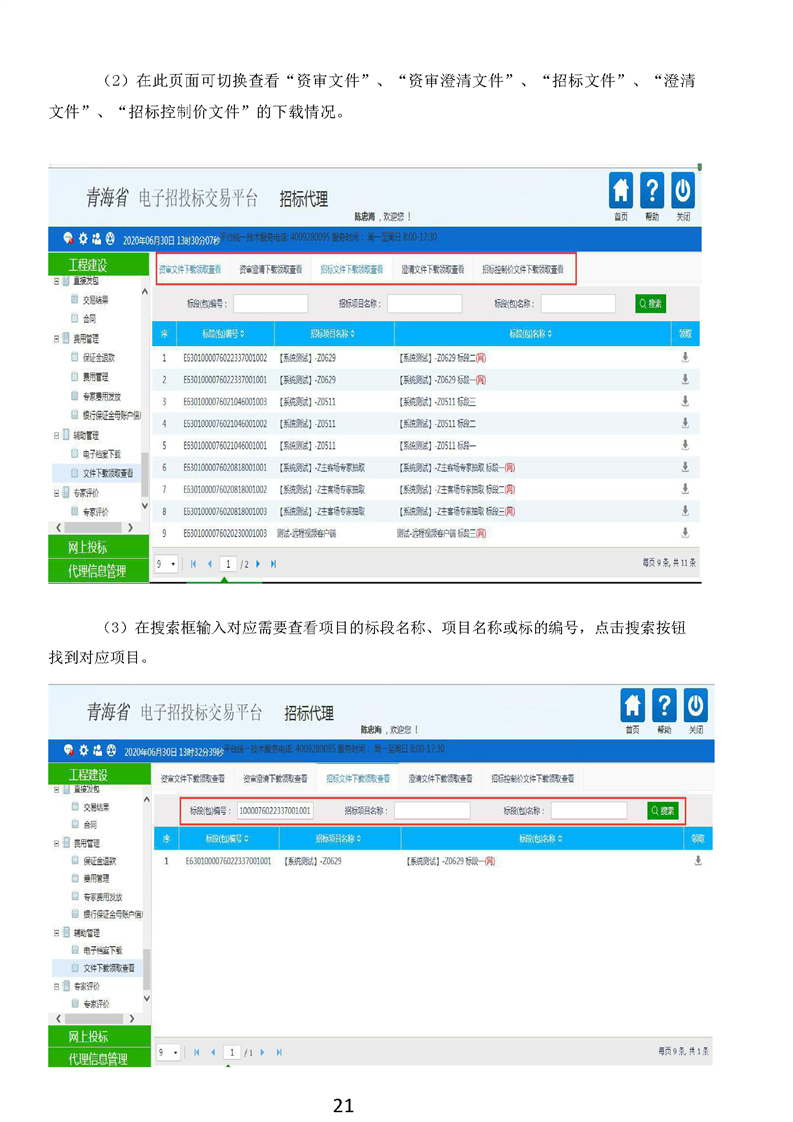Viewport: 793px width, 1122px height.
Task: Click 首页 home icon in upper screenshot
Action: (621, 191)
